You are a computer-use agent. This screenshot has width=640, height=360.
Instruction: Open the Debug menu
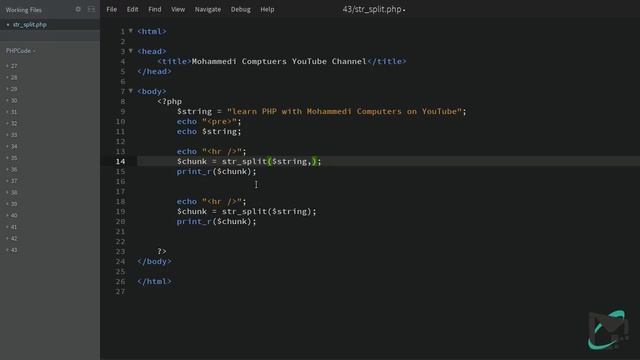coord(240,9)
